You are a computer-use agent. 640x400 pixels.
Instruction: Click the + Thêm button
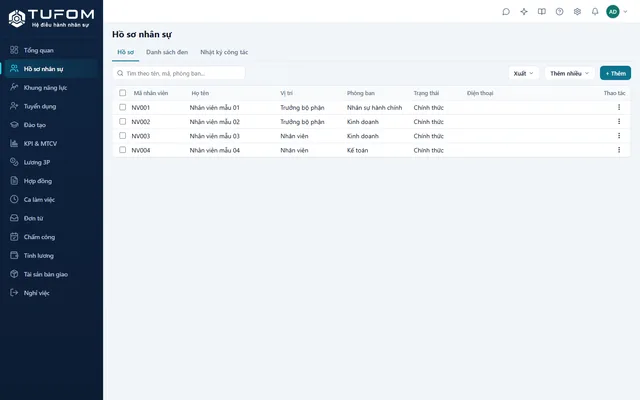coord(616,73)
